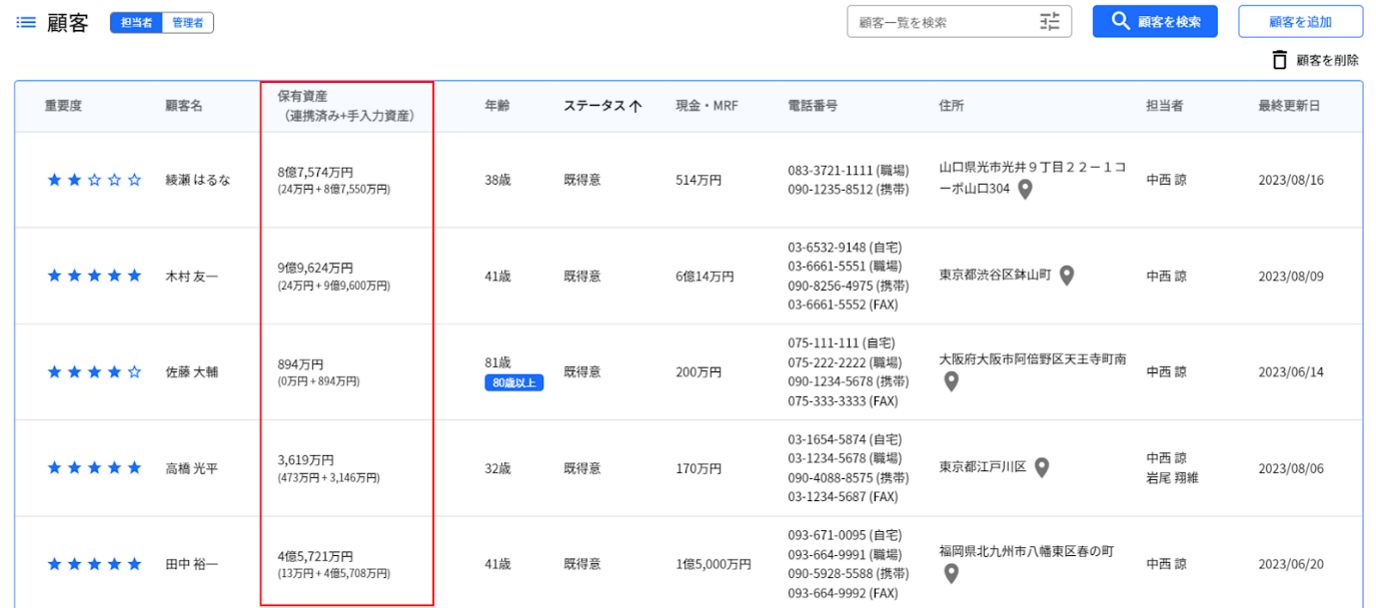Click address 東京都渋谷区鉢山町 text
1376x608 pixels.
tap(995, 275)
